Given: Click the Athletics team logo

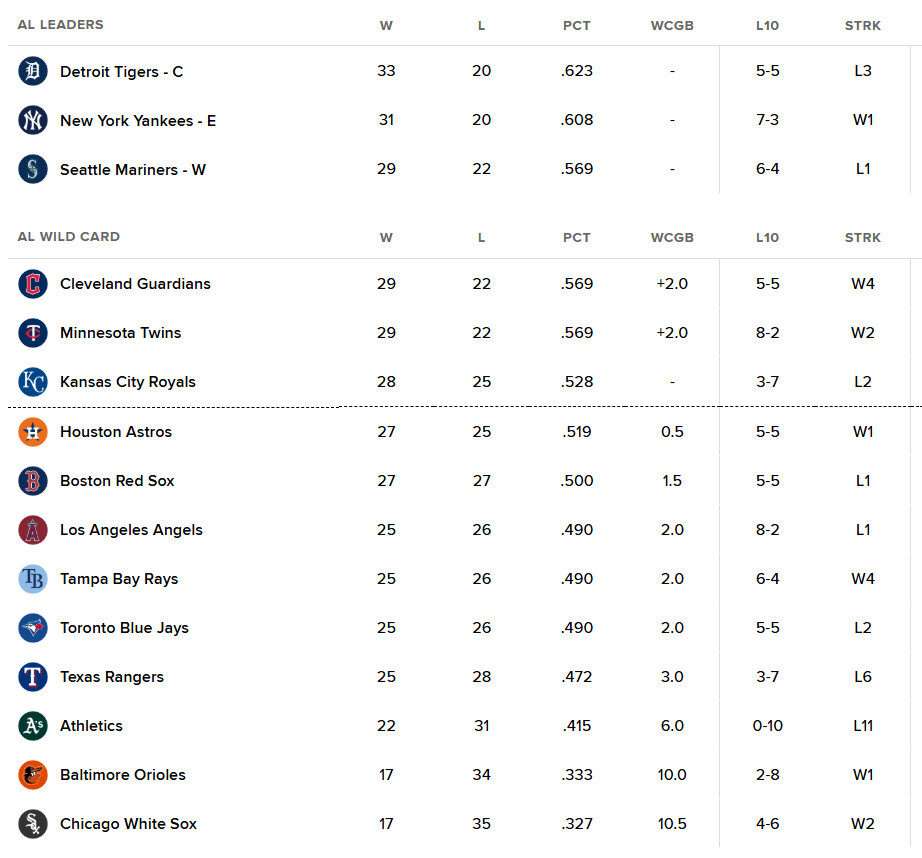Looking at the screenshot, I should click(33, 726).
